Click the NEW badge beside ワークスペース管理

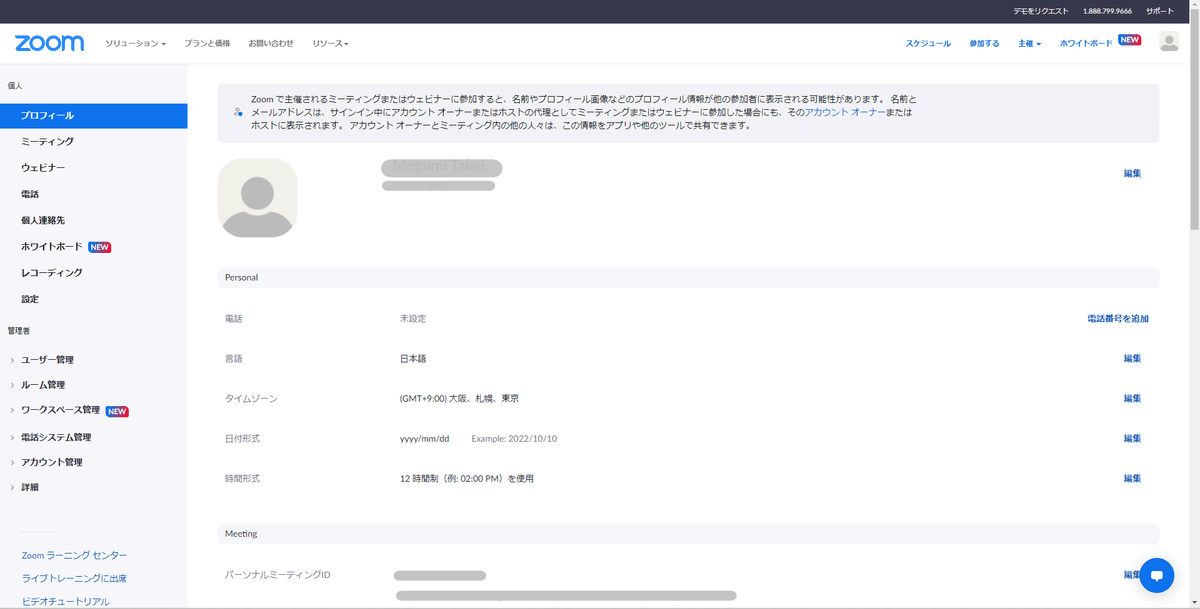coord(117,411)
